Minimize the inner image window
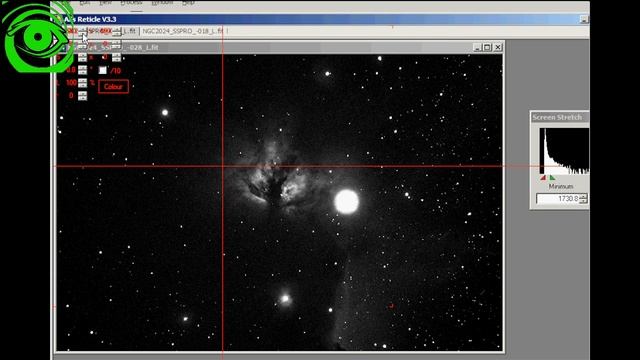Image resolution: width=640 pixels, height=360 pixels. [x=478, y=47]
